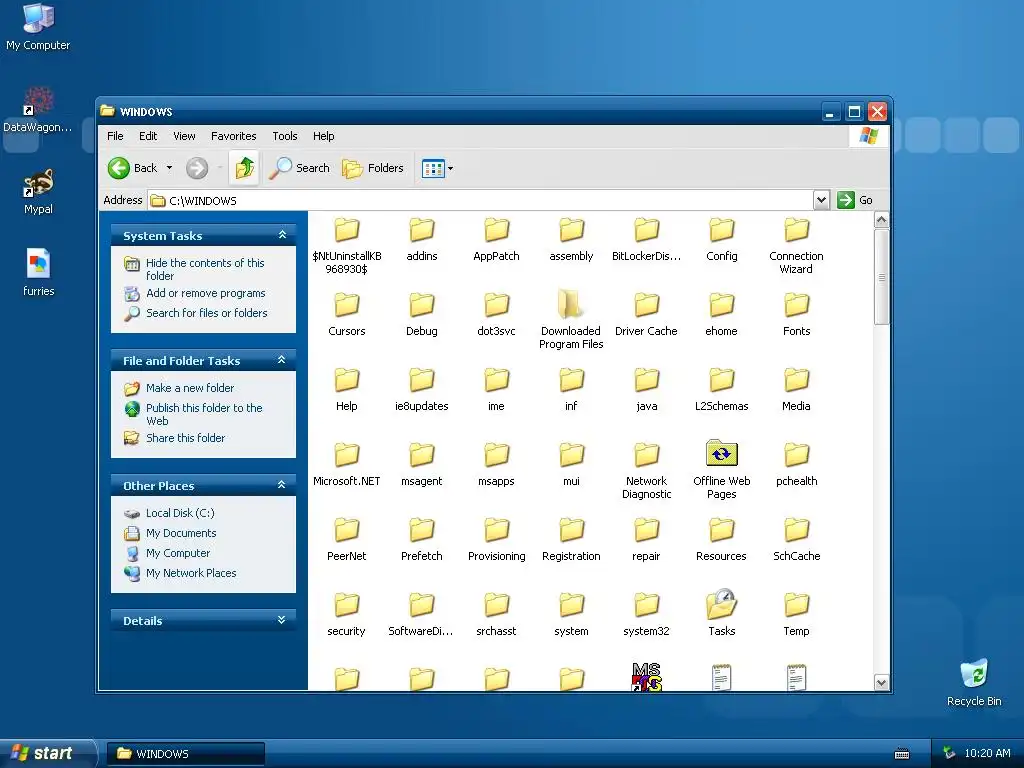Click the Views toolbar icon
Screen dimensions: 1024x768
point(433,168)
